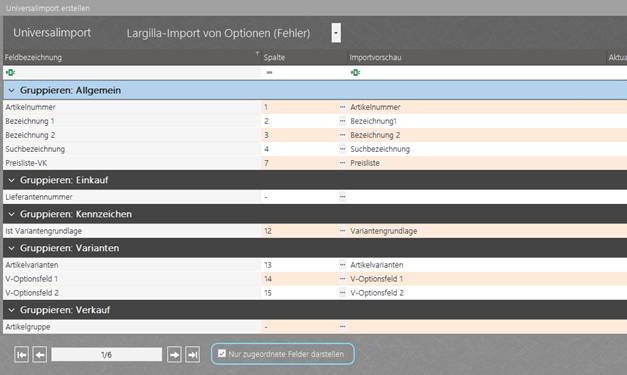
Task: Click the page number field showing 1/6
Action: (x=106, y=355)
